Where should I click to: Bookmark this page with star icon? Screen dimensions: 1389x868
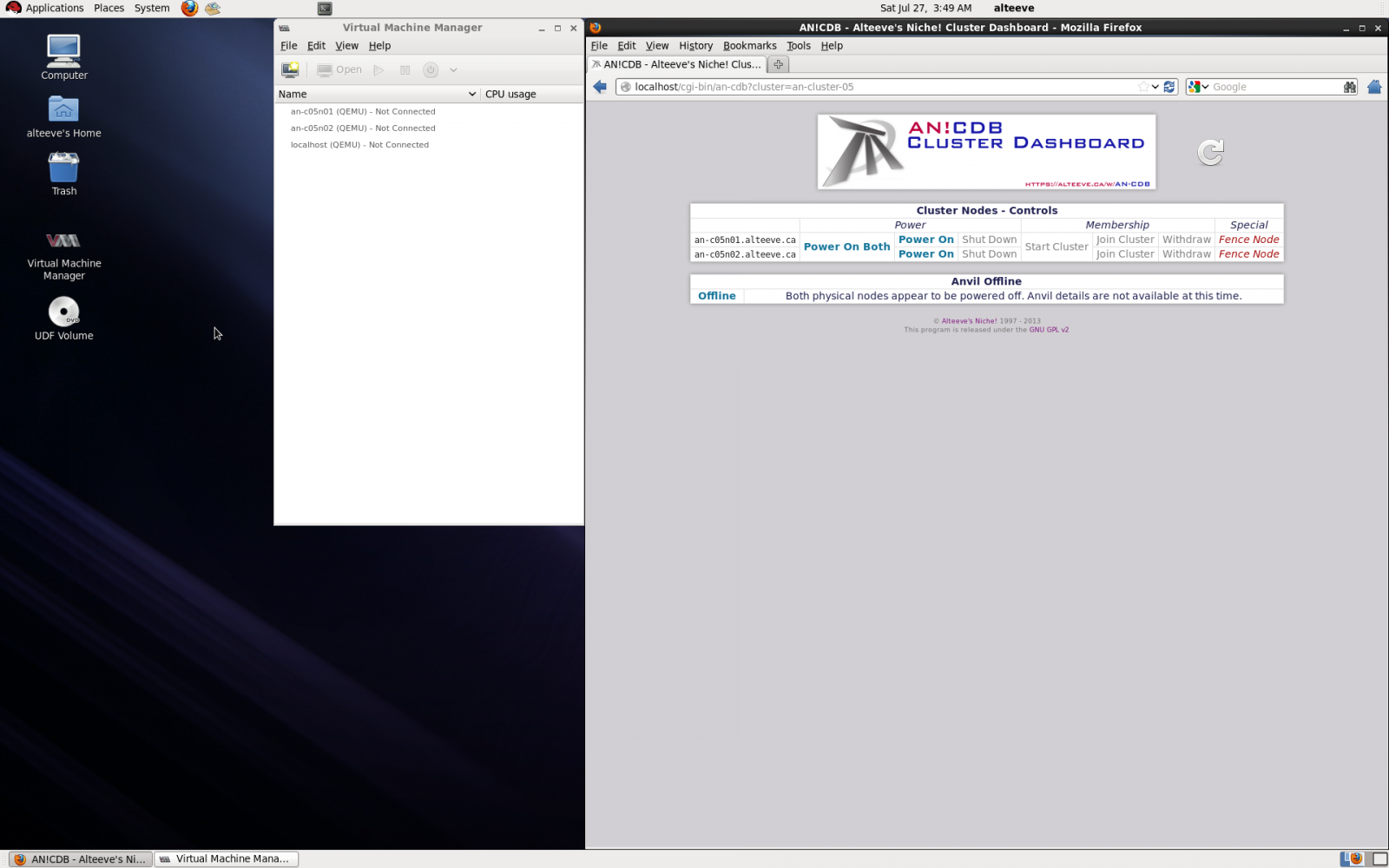1143,87
